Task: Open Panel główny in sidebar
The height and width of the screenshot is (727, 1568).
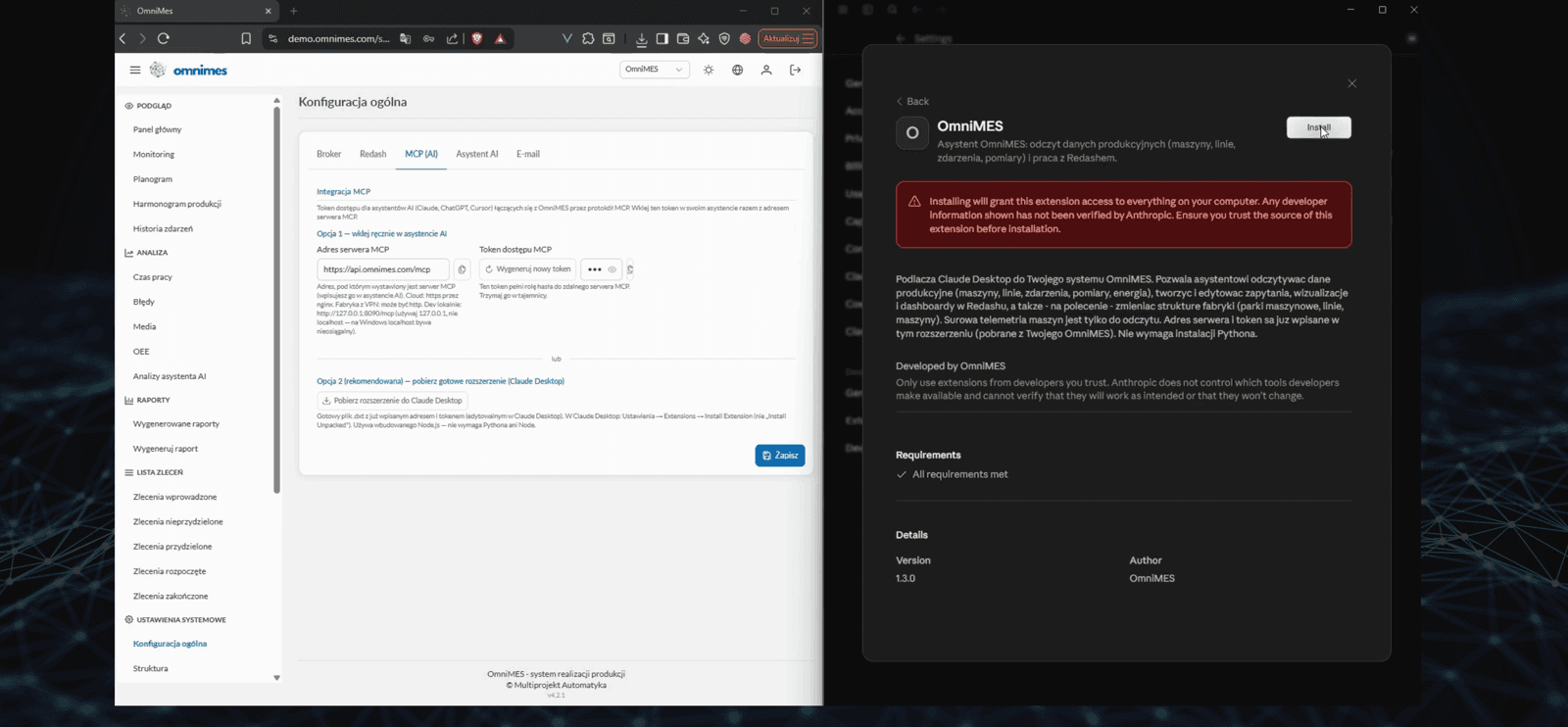Action: coord(158,129)
